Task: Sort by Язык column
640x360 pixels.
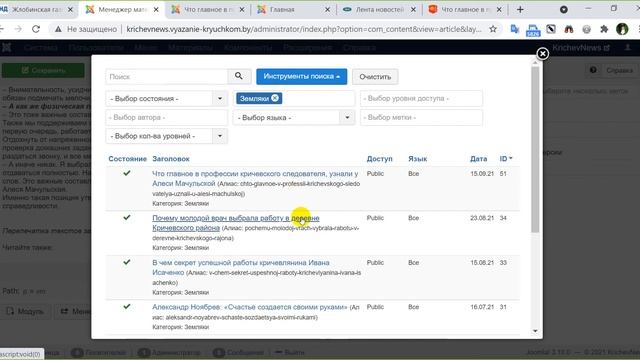Action: click(418, 159)
